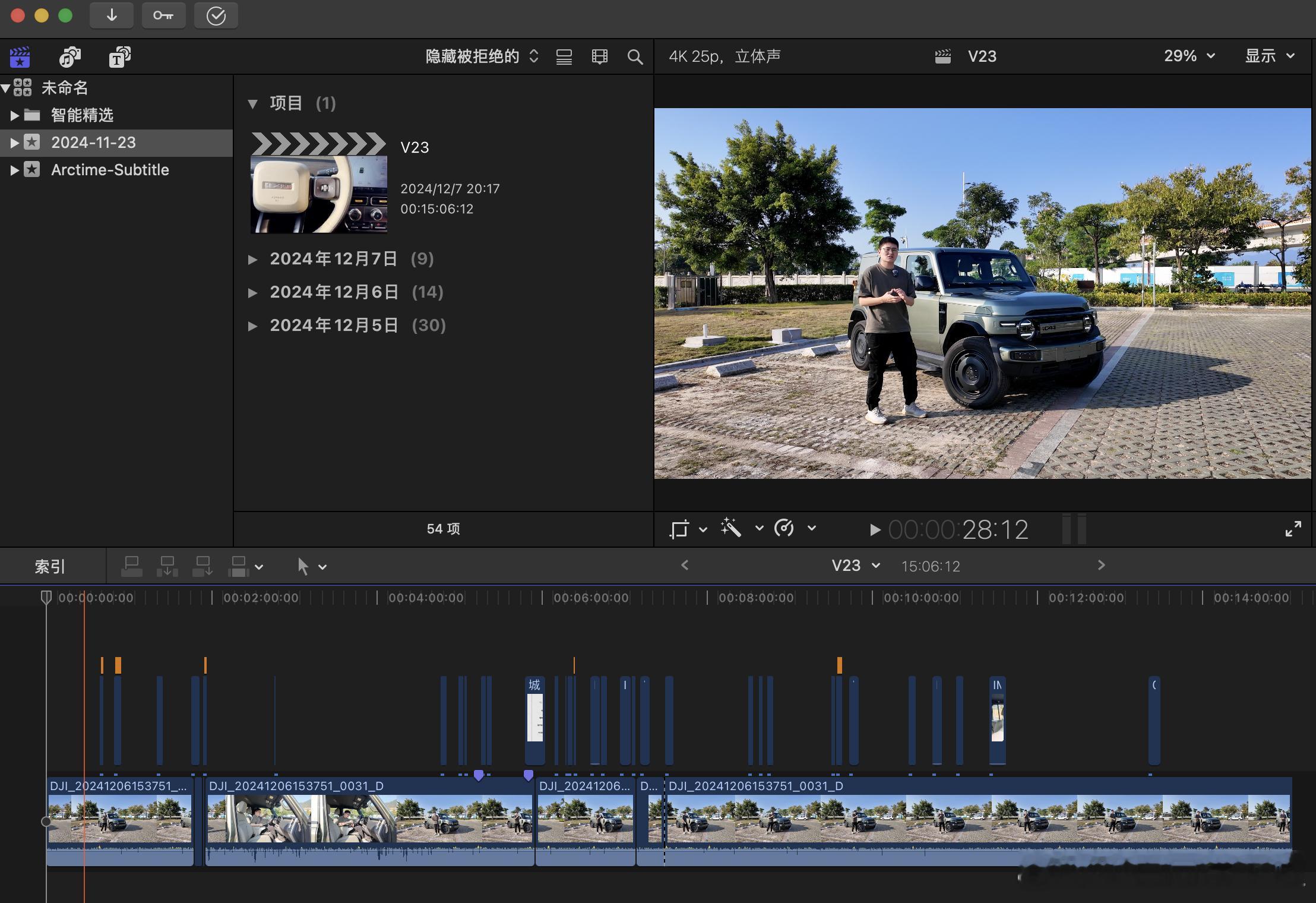The height and width of the screenshot is (903, 1316).
Task: Toggle filmstrip/list view in browser
Action: tap(564, 57)
